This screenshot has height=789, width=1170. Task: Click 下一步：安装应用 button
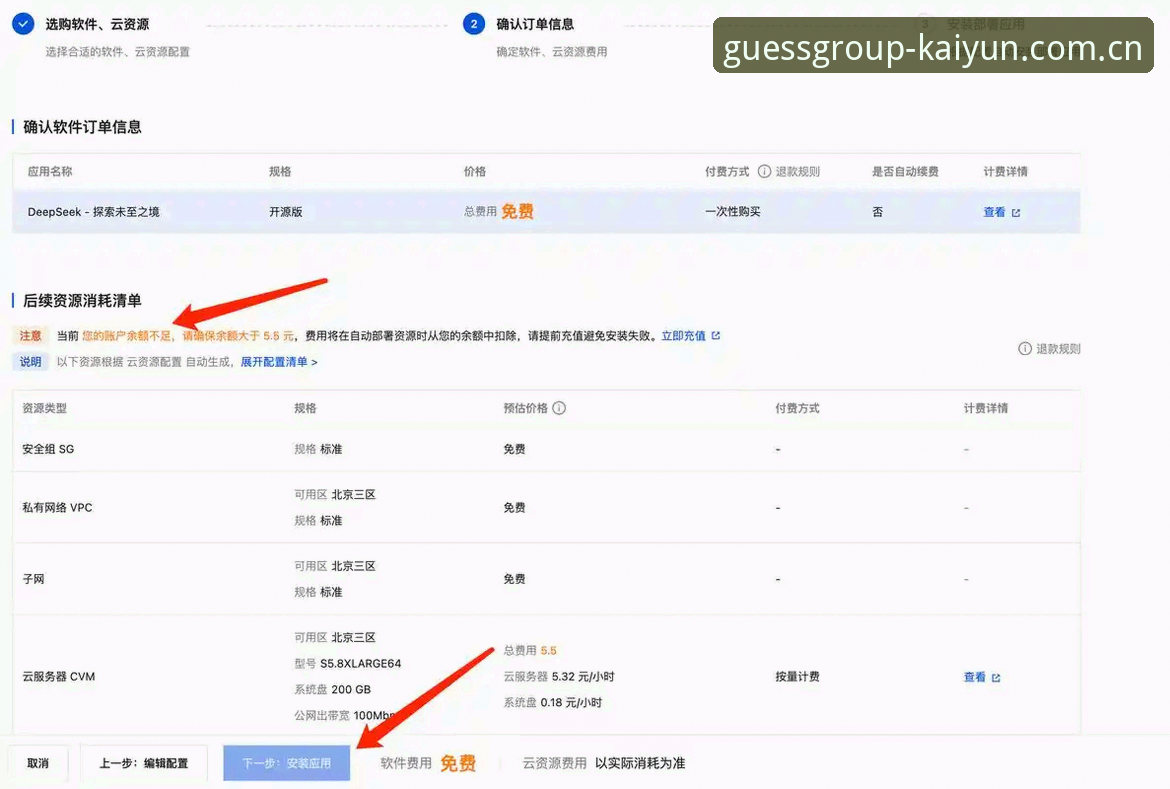[x=287, y=763]
